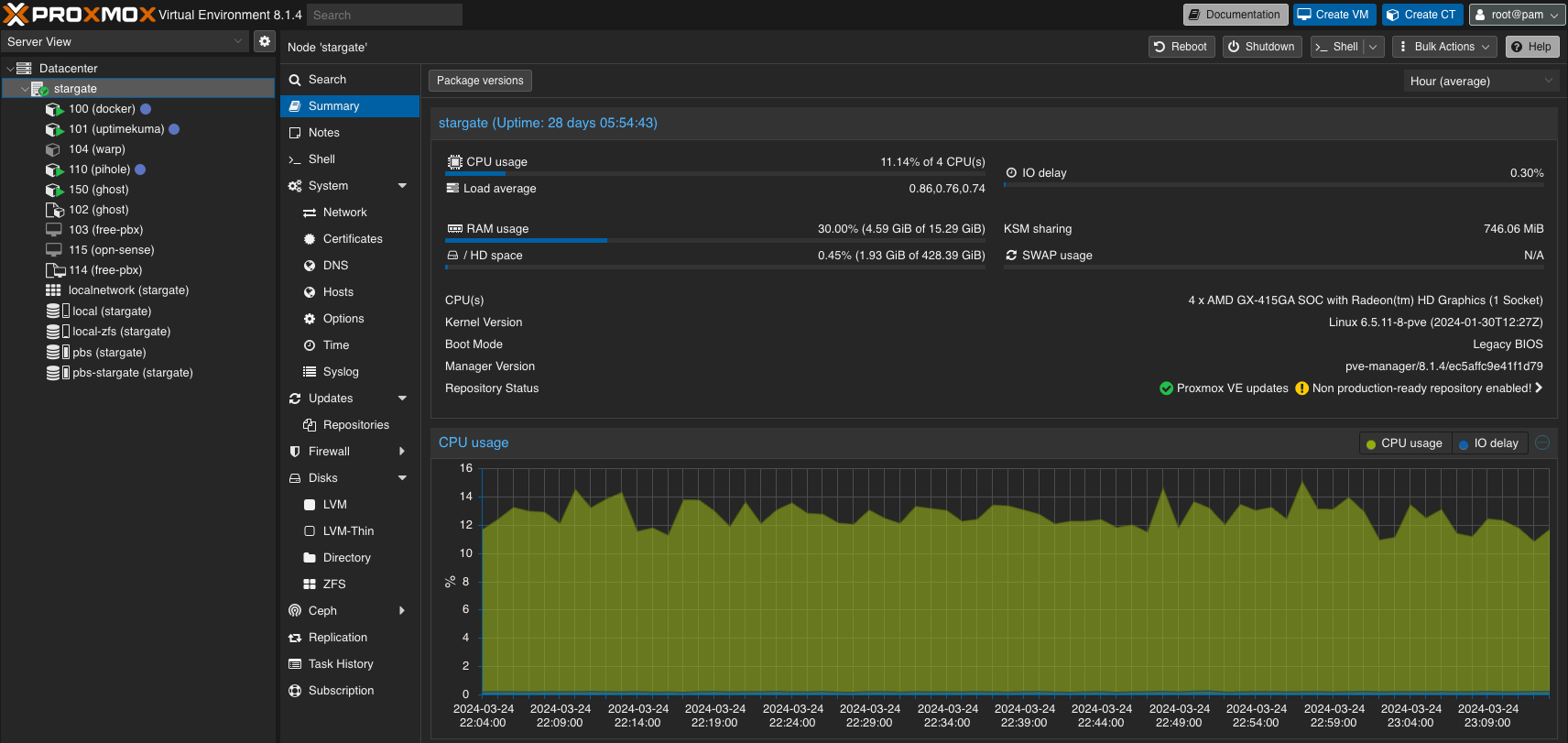Click the 100 (docker) container icon

coord(54,109)
